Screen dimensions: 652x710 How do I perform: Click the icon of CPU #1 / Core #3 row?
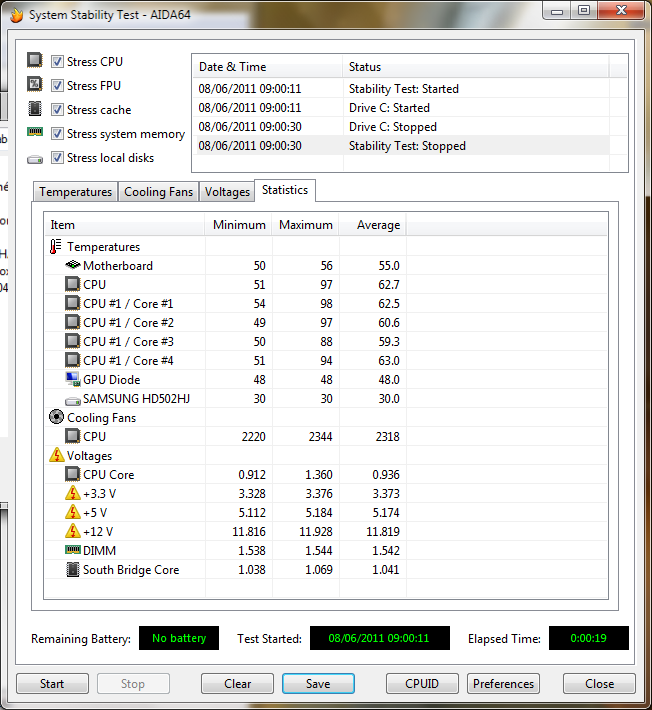[x=72, y=341]
